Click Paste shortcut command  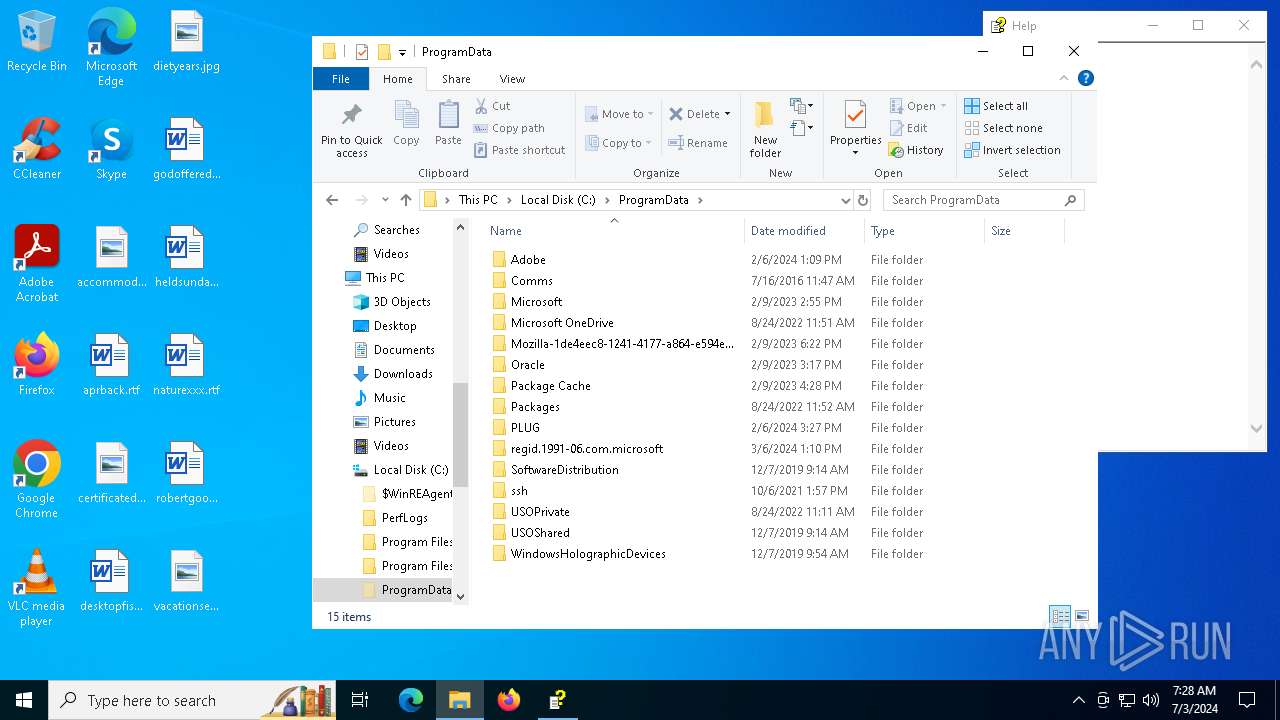pyautogui.click(x=519, y=150)
